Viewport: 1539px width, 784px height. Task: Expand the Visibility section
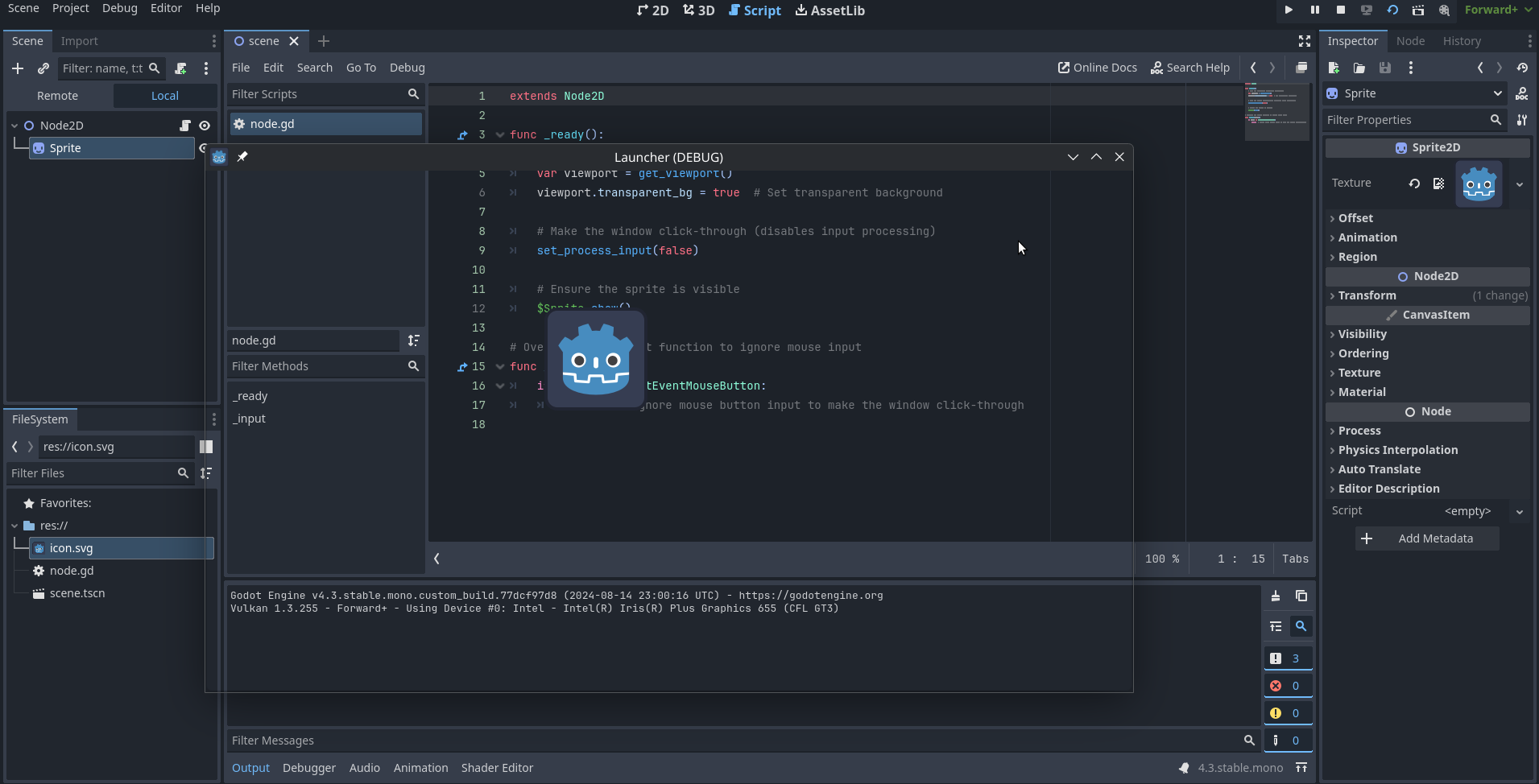point(1428,334)
